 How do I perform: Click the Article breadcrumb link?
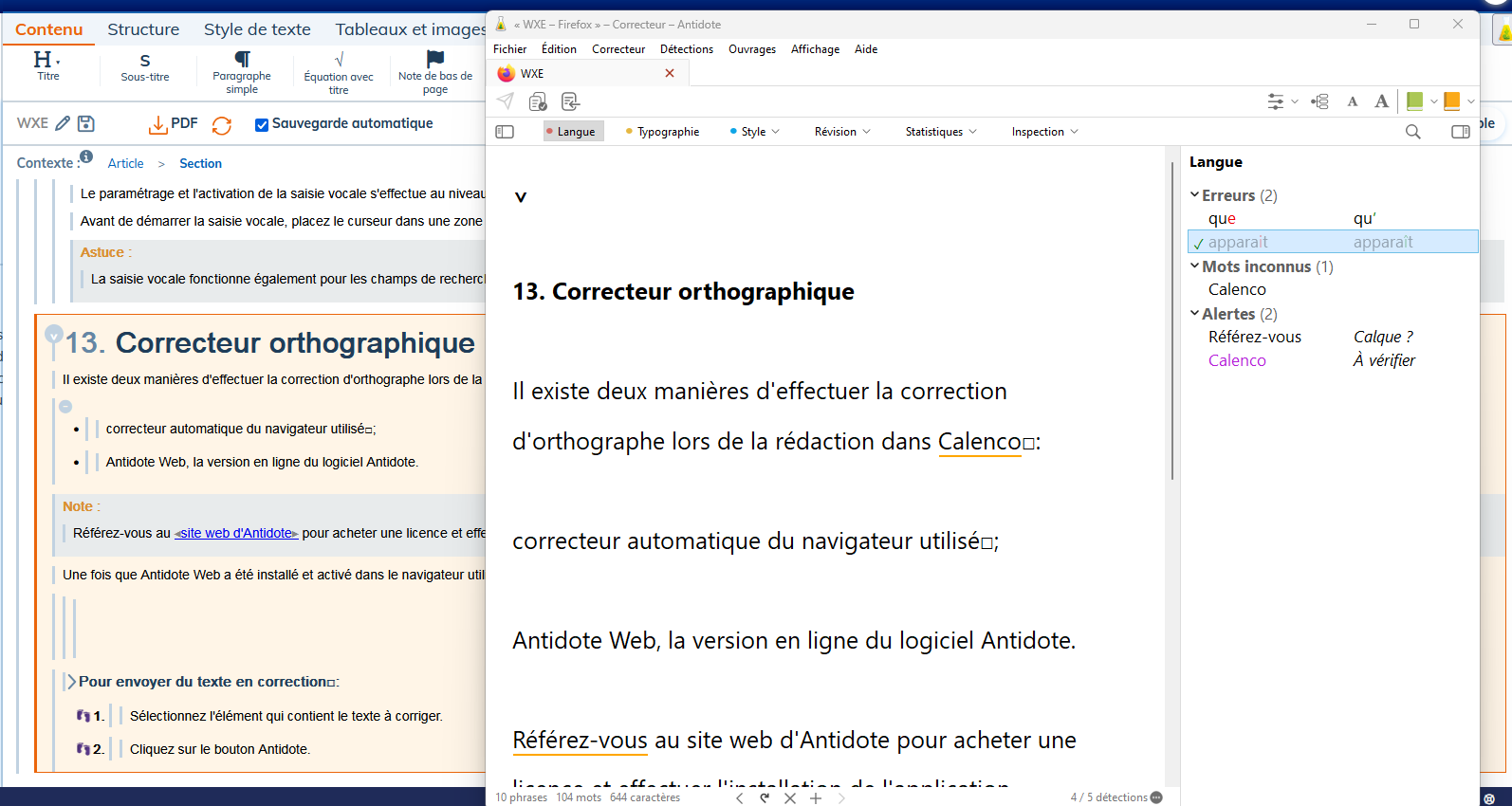click(126, 163)
